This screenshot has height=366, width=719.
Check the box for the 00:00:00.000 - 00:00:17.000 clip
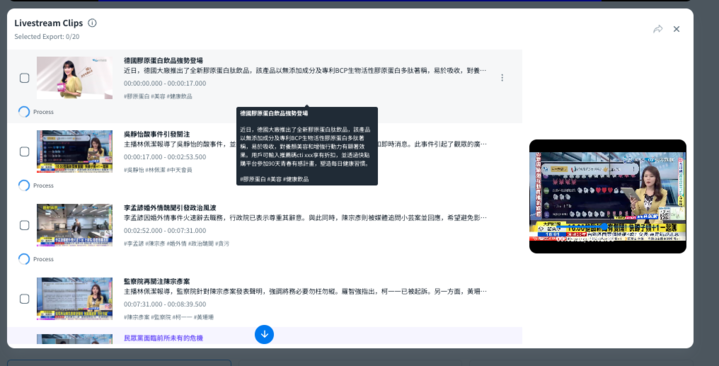24,78
